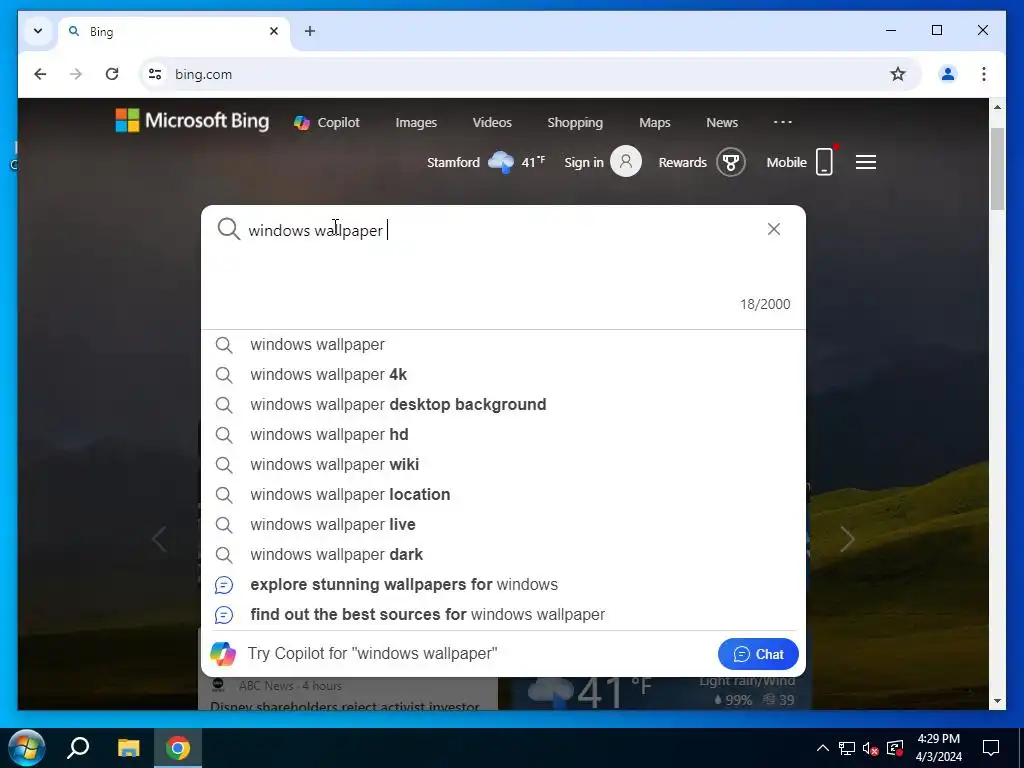Open the Rewards trophy icon
The width and height of the screenshot is (1024, 768).
point(731,162)
